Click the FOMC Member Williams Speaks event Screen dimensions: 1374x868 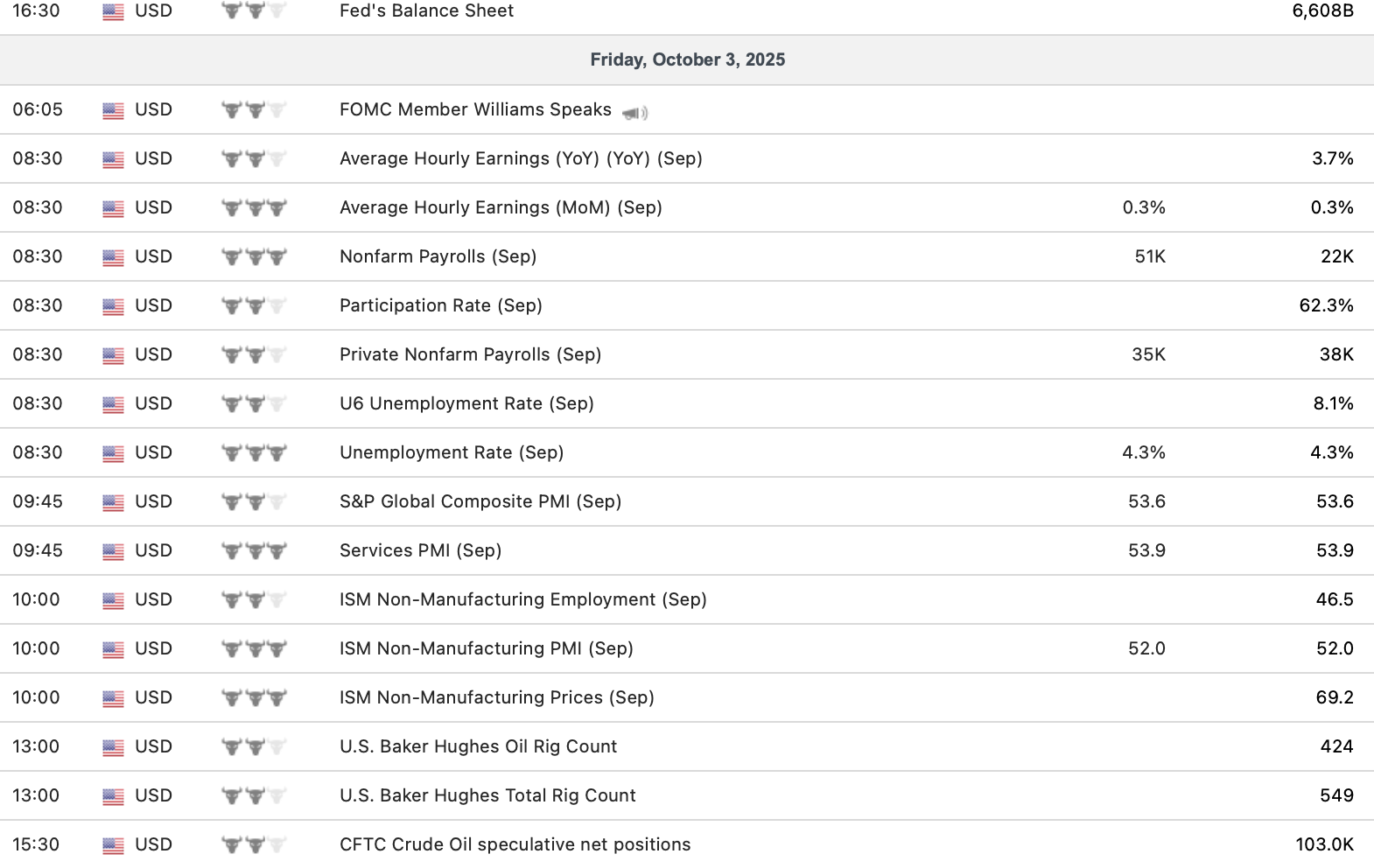tap(475, 109)
